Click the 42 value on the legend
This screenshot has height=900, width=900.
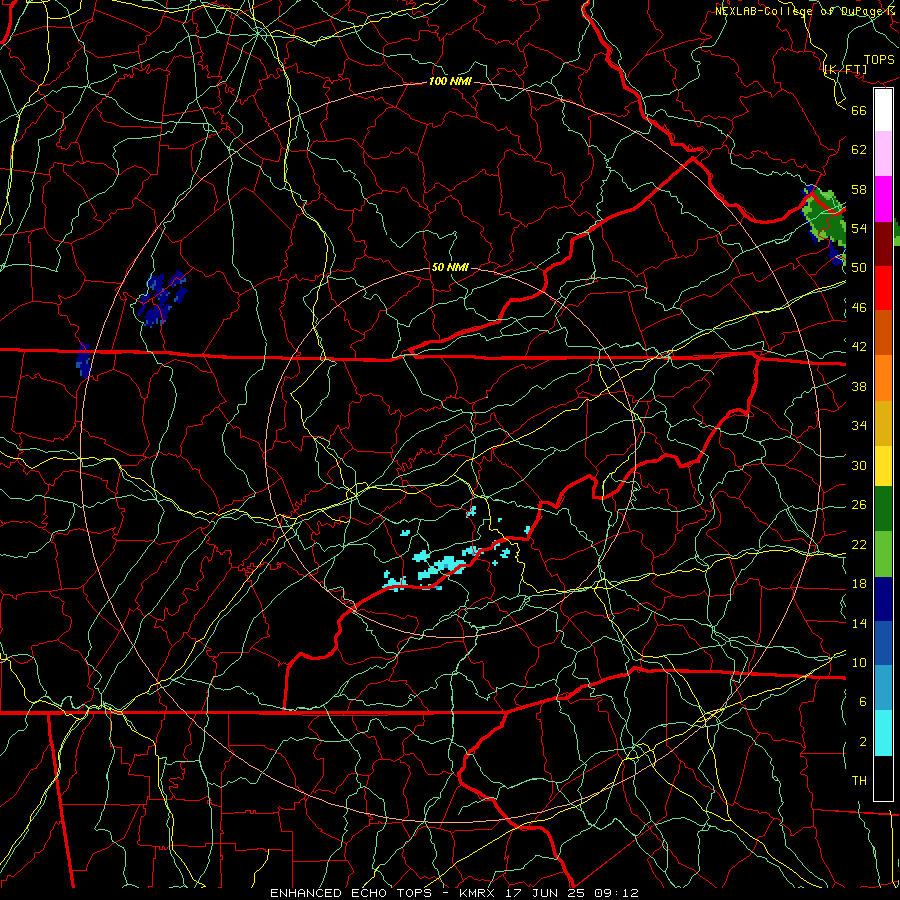(859, 347)
